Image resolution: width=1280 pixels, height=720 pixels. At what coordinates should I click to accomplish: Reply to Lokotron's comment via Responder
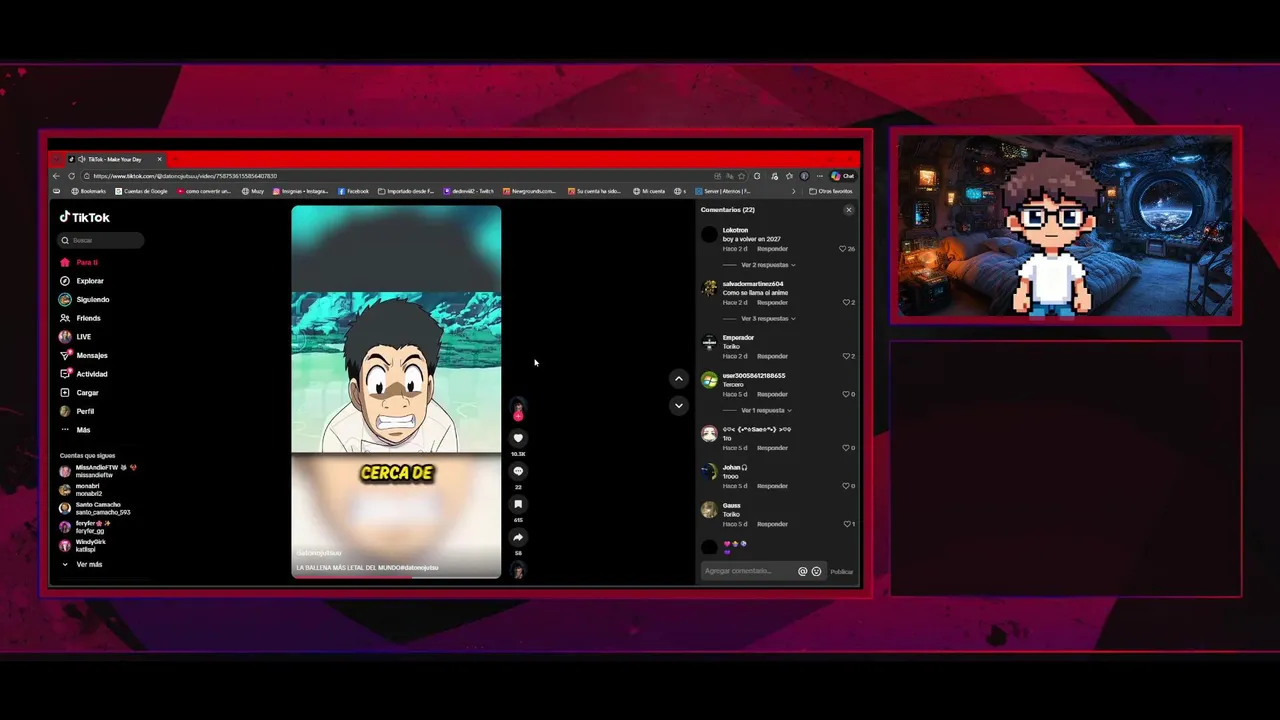coord(772,248)
